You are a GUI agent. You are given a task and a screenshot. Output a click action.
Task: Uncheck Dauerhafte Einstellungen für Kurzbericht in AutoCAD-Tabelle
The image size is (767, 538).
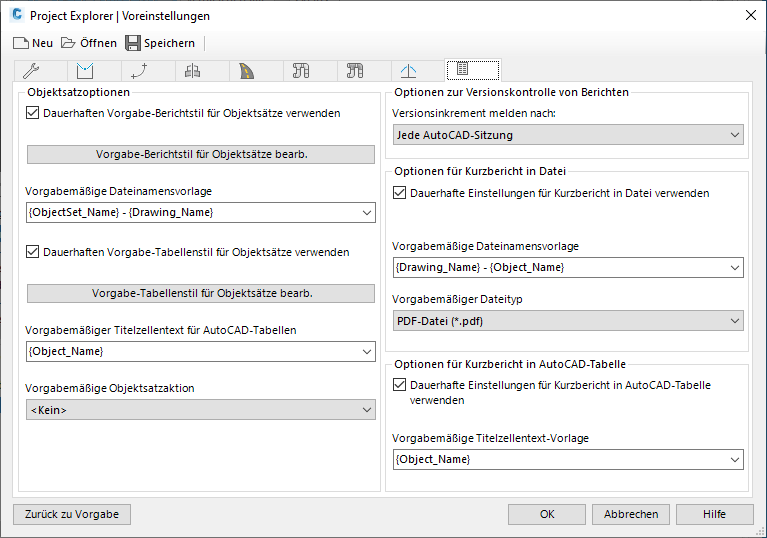pyautogui.click(x=399, y=385)
